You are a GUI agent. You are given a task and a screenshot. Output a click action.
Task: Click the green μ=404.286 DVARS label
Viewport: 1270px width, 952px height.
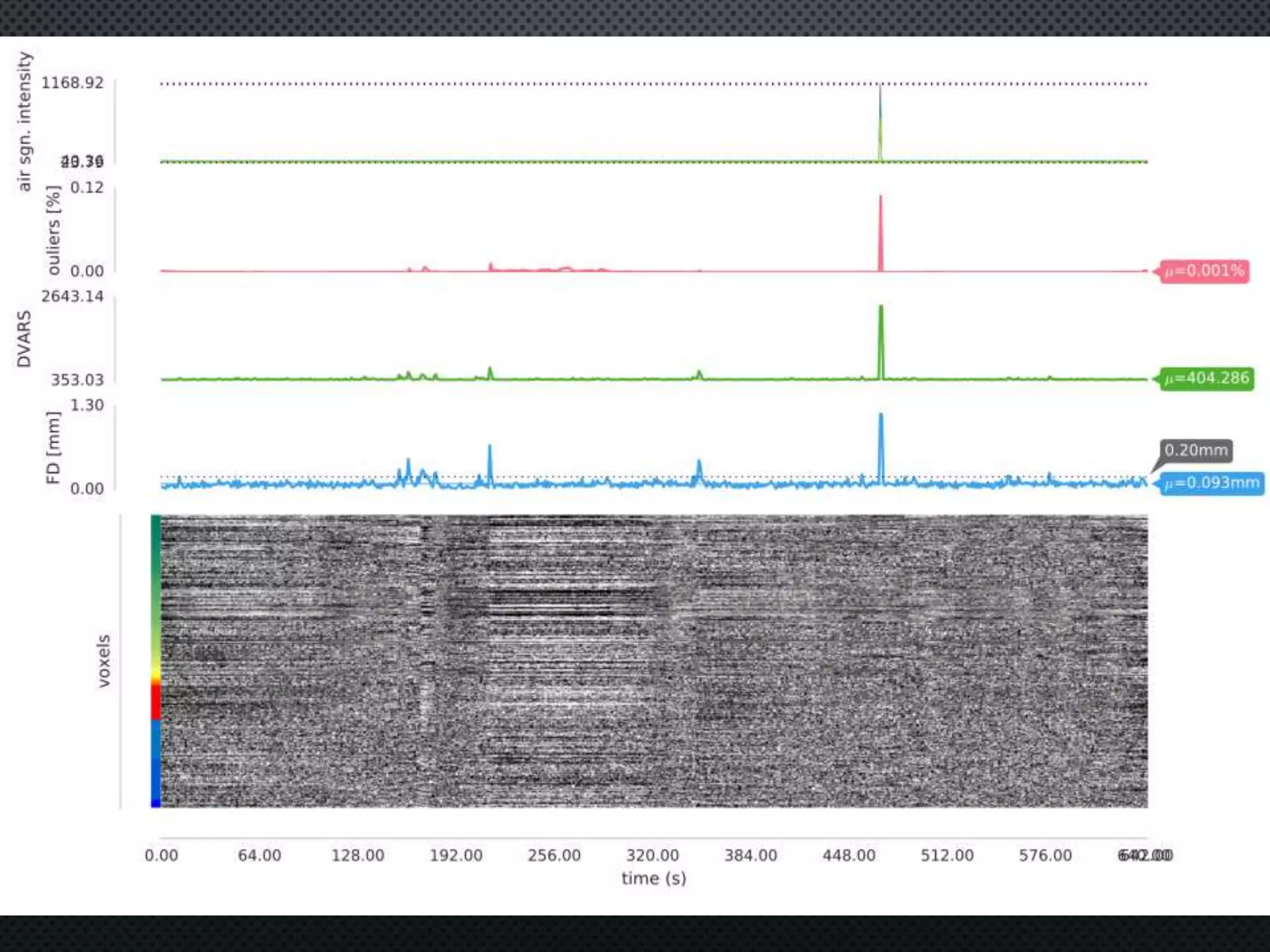point(1206,378)
